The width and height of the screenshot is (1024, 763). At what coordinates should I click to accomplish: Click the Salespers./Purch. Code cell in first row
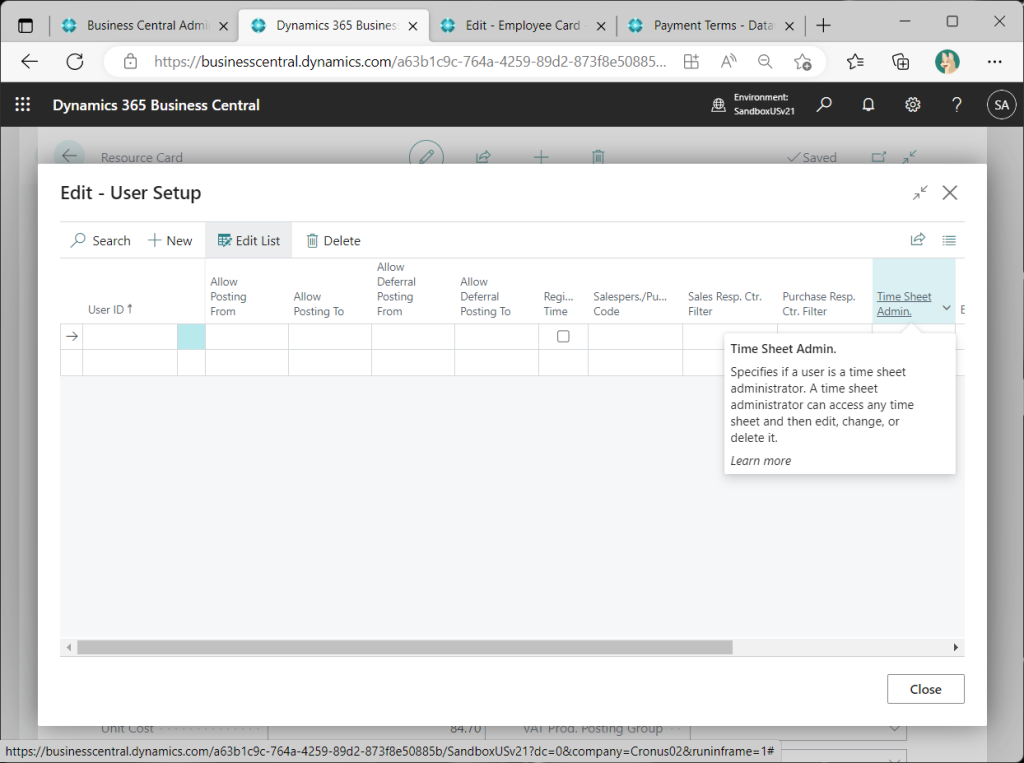635,336
